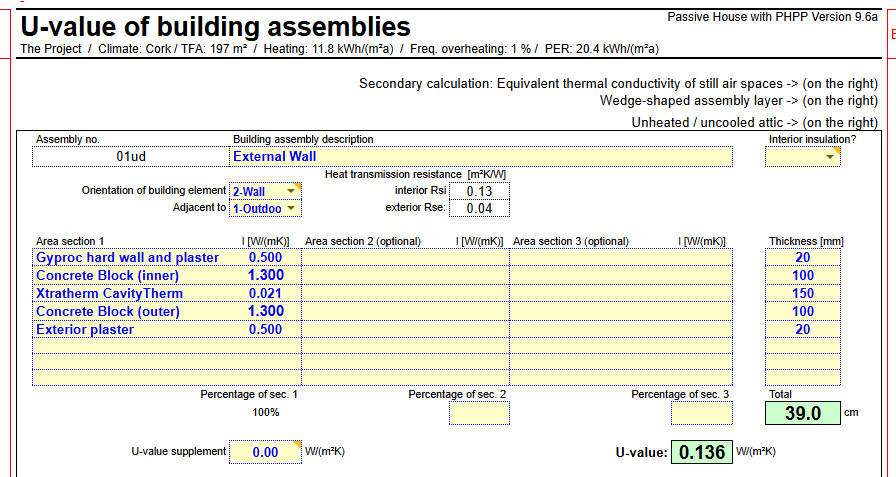Select Gyproc hard wall and plaster cell
896x477 pixels.
pyautogui.click(x=131, y=258)
